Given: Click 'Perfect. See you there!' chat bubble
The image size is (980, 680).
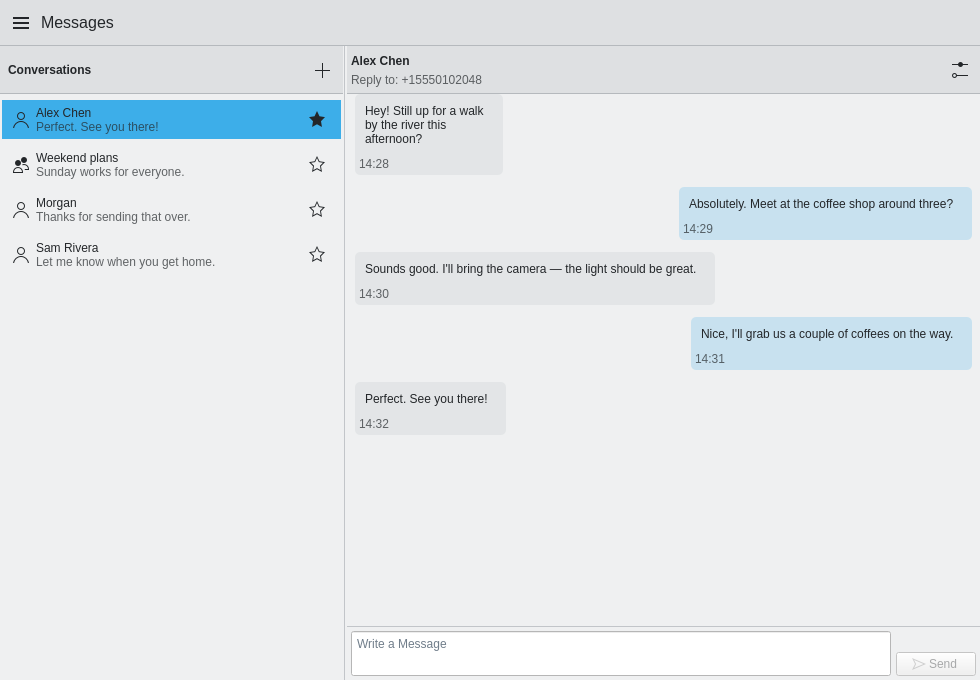Looking at the screenshot, I should pyautogui.click(x=430, y=408).
